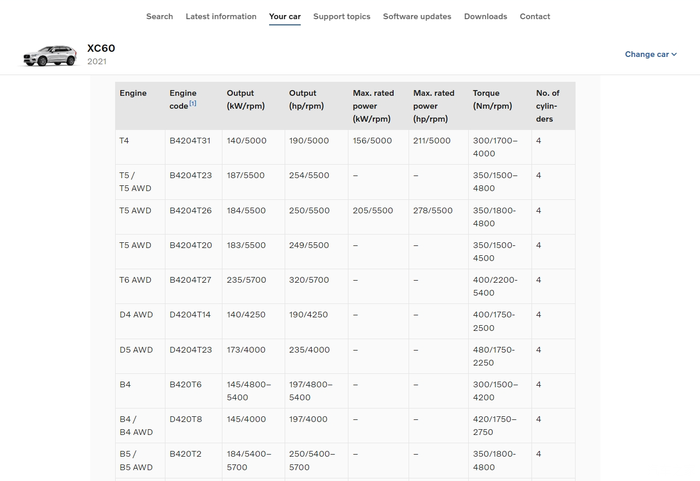Viewport: 700px width, 481px height.
Task: Open footnote 1 beside Engine code
Action: [x=193, y=103]
